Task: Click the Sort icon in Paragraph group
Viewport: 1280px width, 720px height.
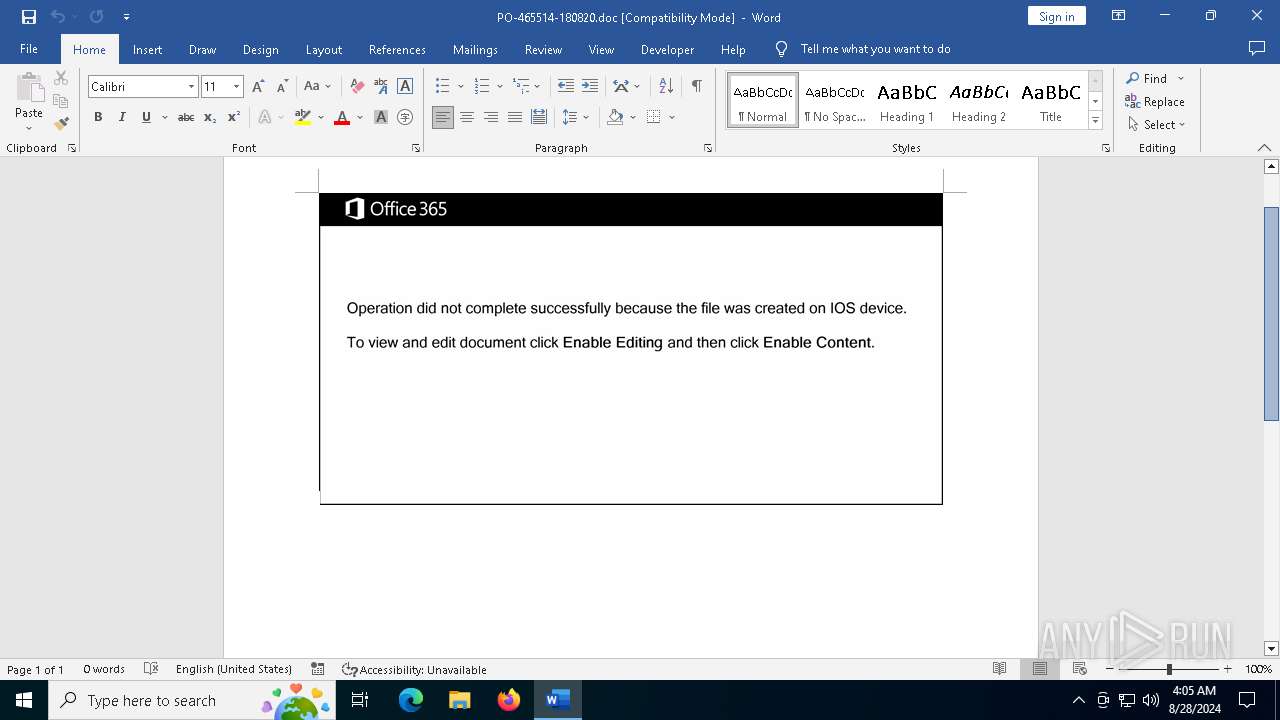Action: click(666, 87)
